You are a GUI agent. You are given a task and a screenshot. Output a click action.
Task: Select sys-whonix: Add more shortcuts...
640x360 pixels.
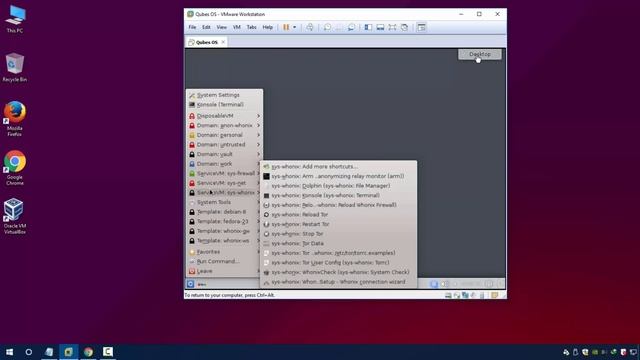pyautogui.click(x=338, y=167)
